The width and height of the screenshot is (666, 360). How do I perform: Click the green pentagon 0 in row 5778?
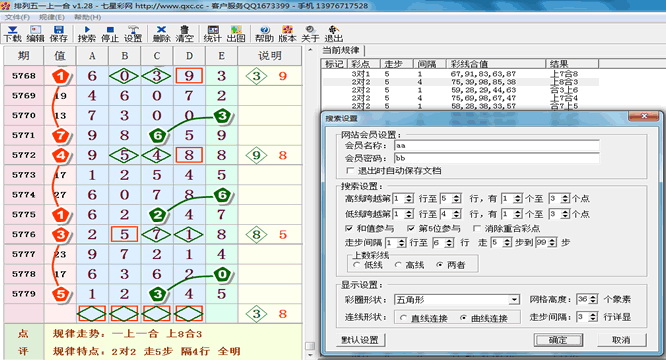point(222,274)
